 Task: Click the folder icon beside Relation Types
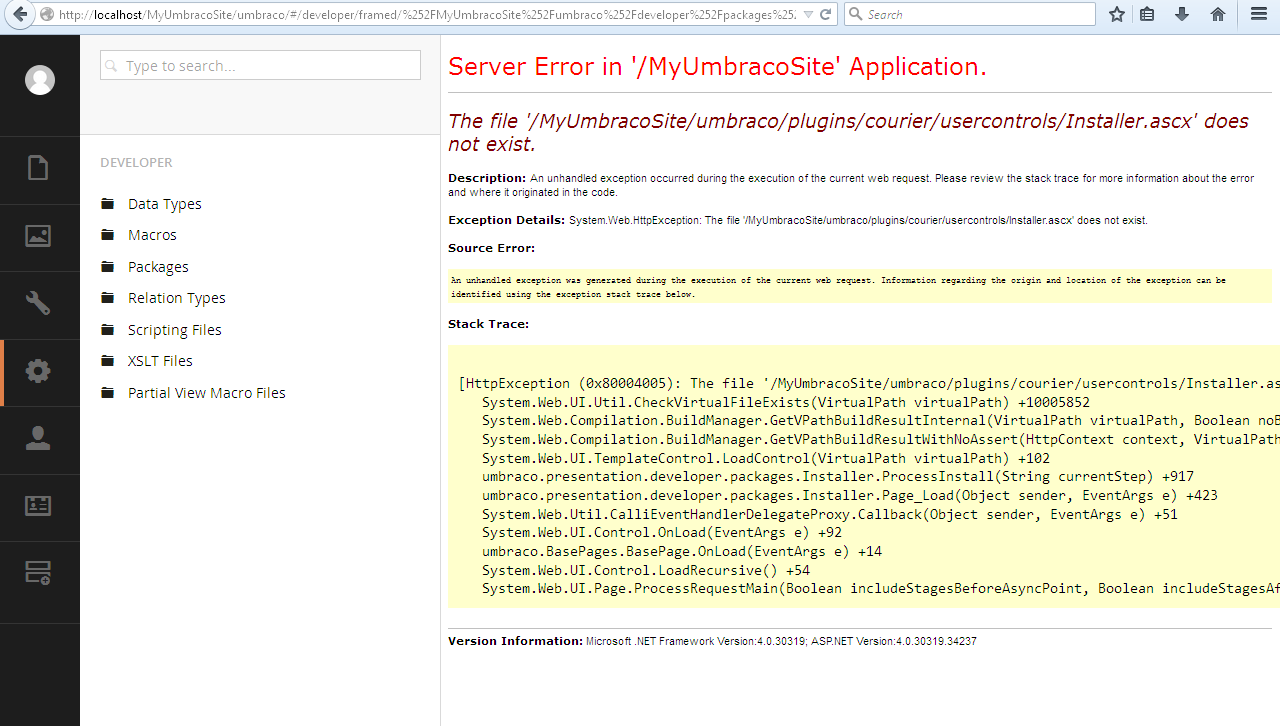(108, 298)
